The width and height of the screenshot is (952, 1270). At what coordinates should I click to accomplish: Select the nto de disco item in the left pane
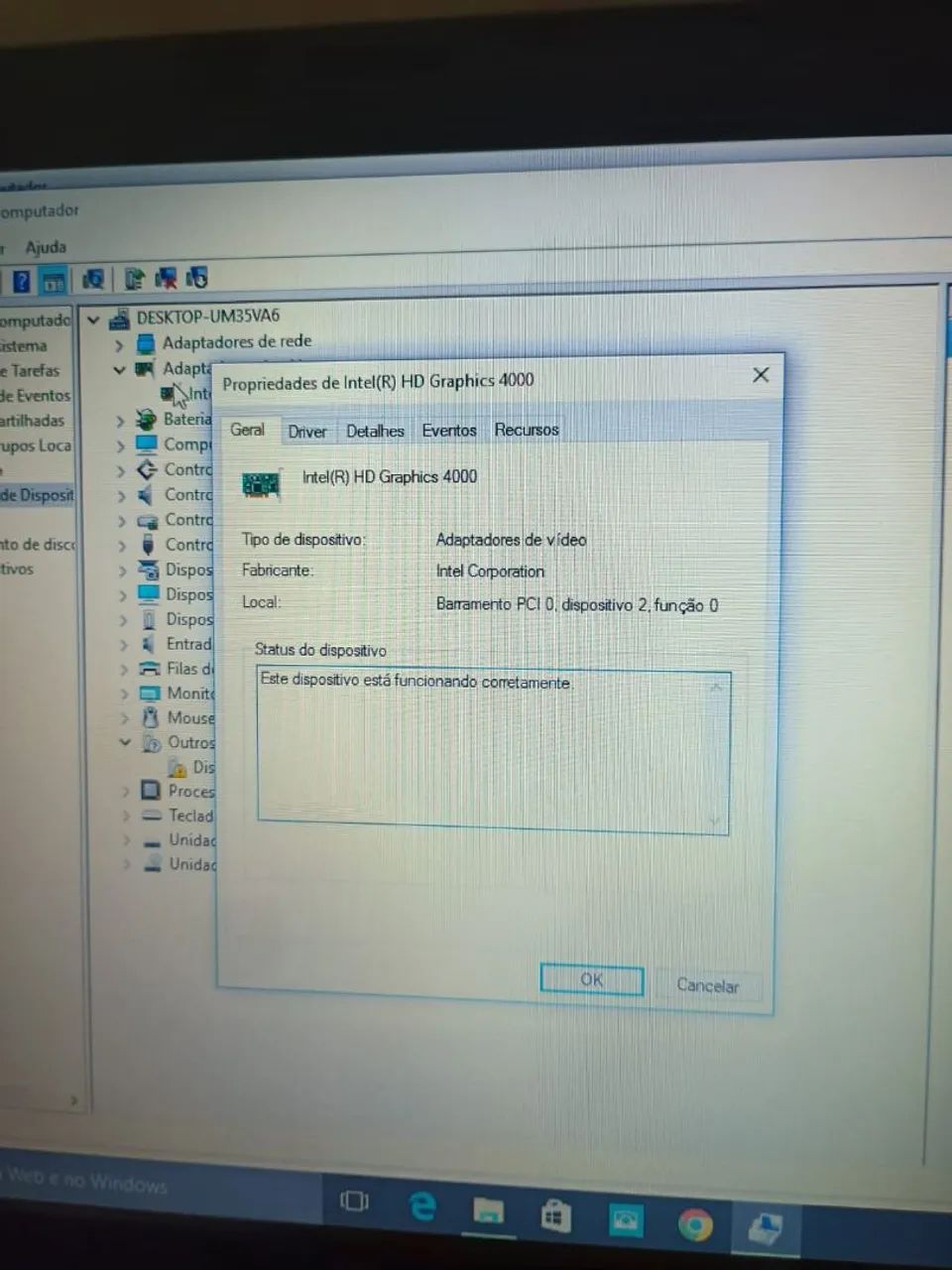[38, 545]
